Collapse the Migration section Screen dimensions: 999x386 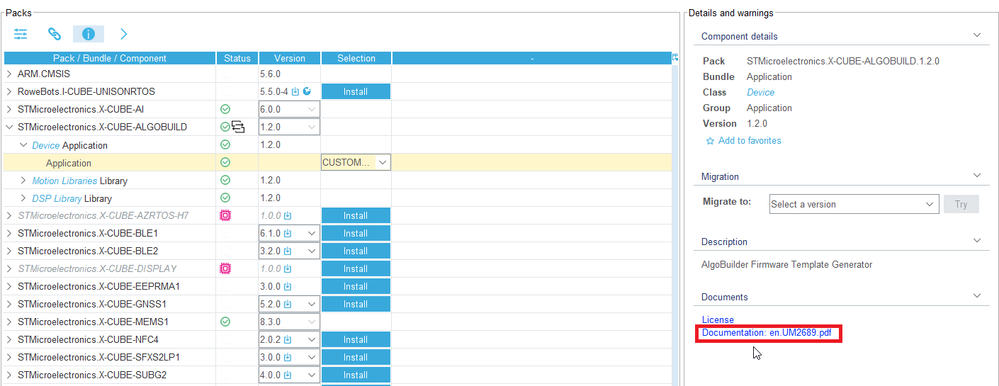977,175
